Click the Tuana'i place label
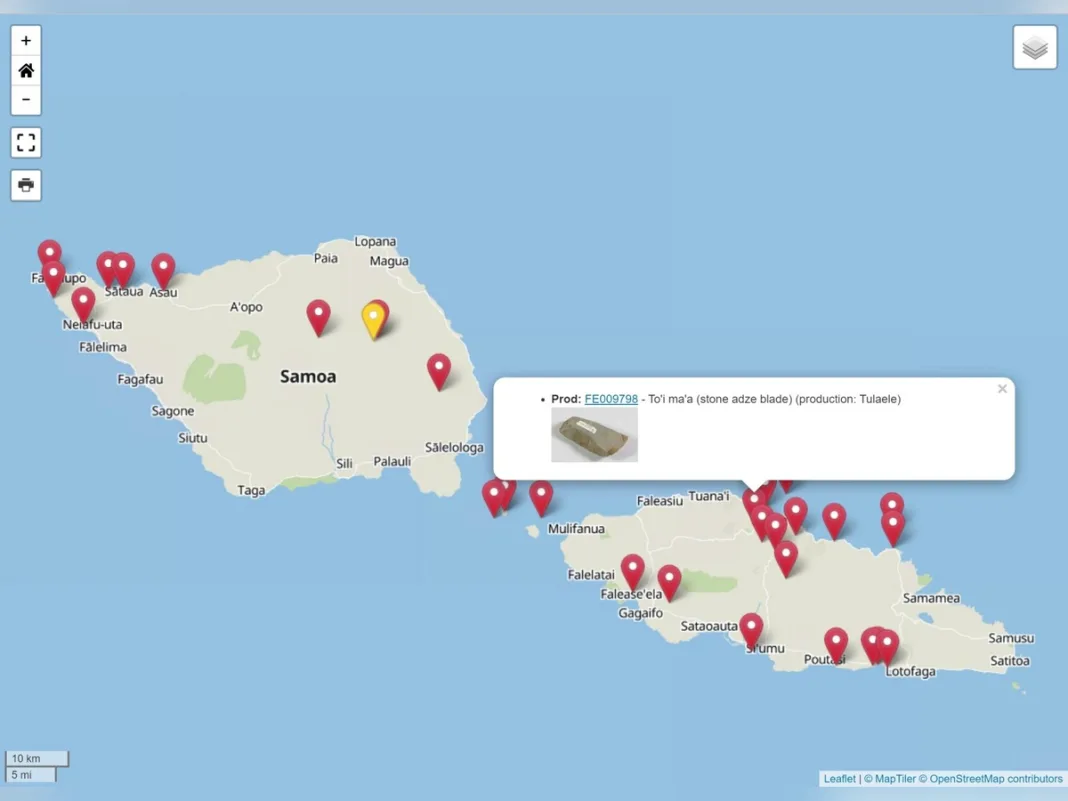Screen dimensions: 1068x801 [x=708, y=496]
